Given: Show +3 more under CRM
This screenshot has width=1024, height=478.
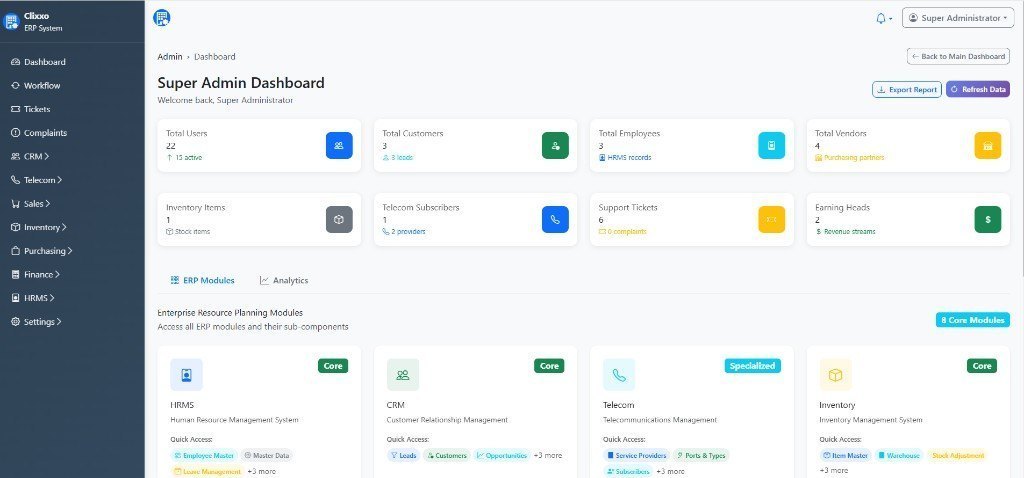Looking at the screenshot, I should coord(547,455).
